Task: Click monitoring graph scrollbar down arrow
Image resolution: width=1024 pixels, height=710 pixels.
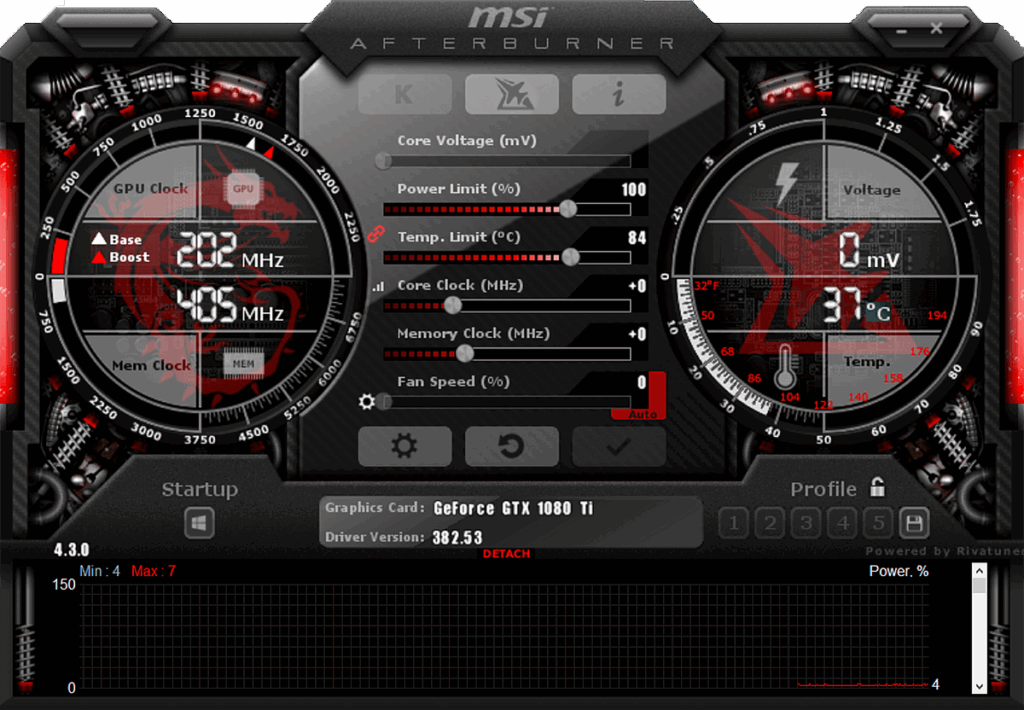Action: [x=979, y=686]
